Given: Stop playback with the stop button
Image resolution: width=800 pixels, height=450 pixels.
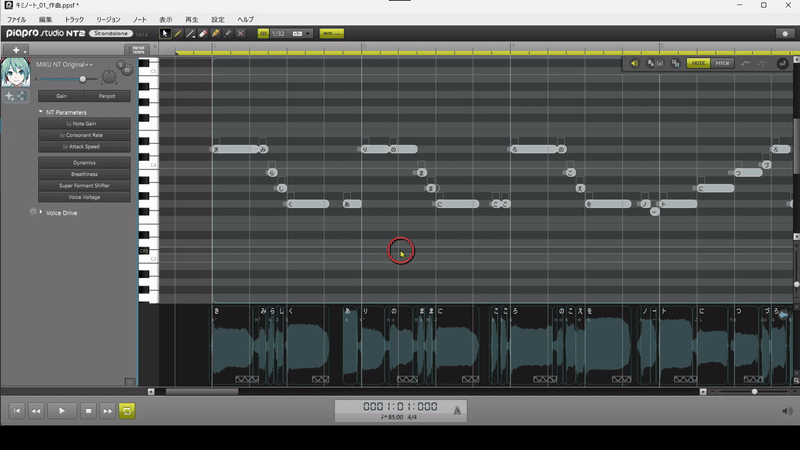Looking at the screenshot, I should (88, 411).
